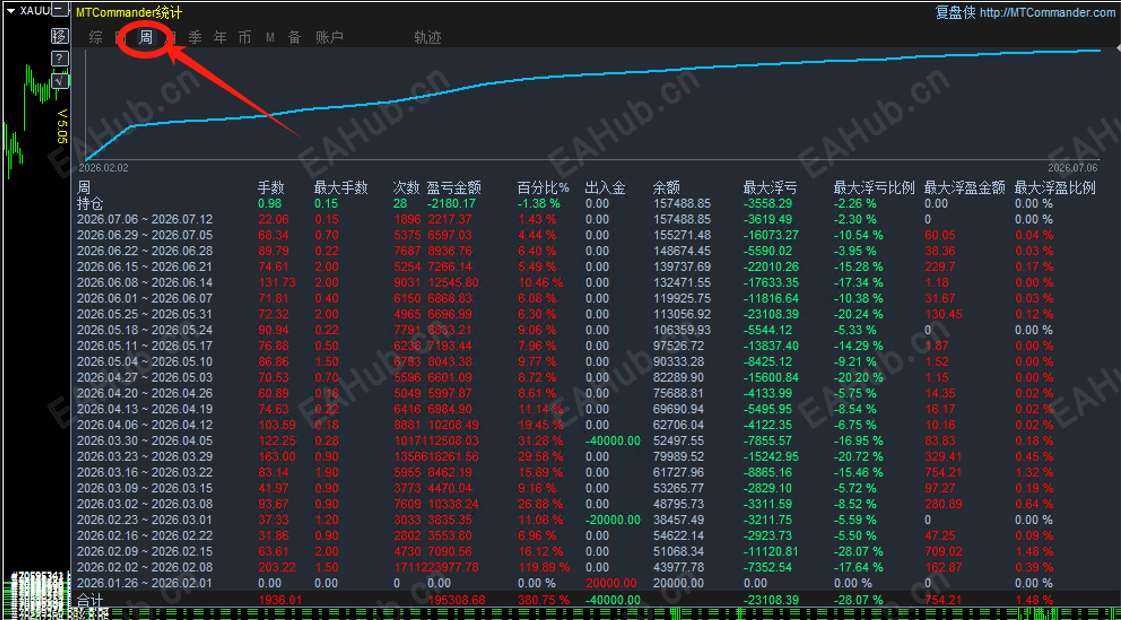
Task: Select week row 2026.04.06 ~ 2026.04.12
Action: (x=144, y=425)
